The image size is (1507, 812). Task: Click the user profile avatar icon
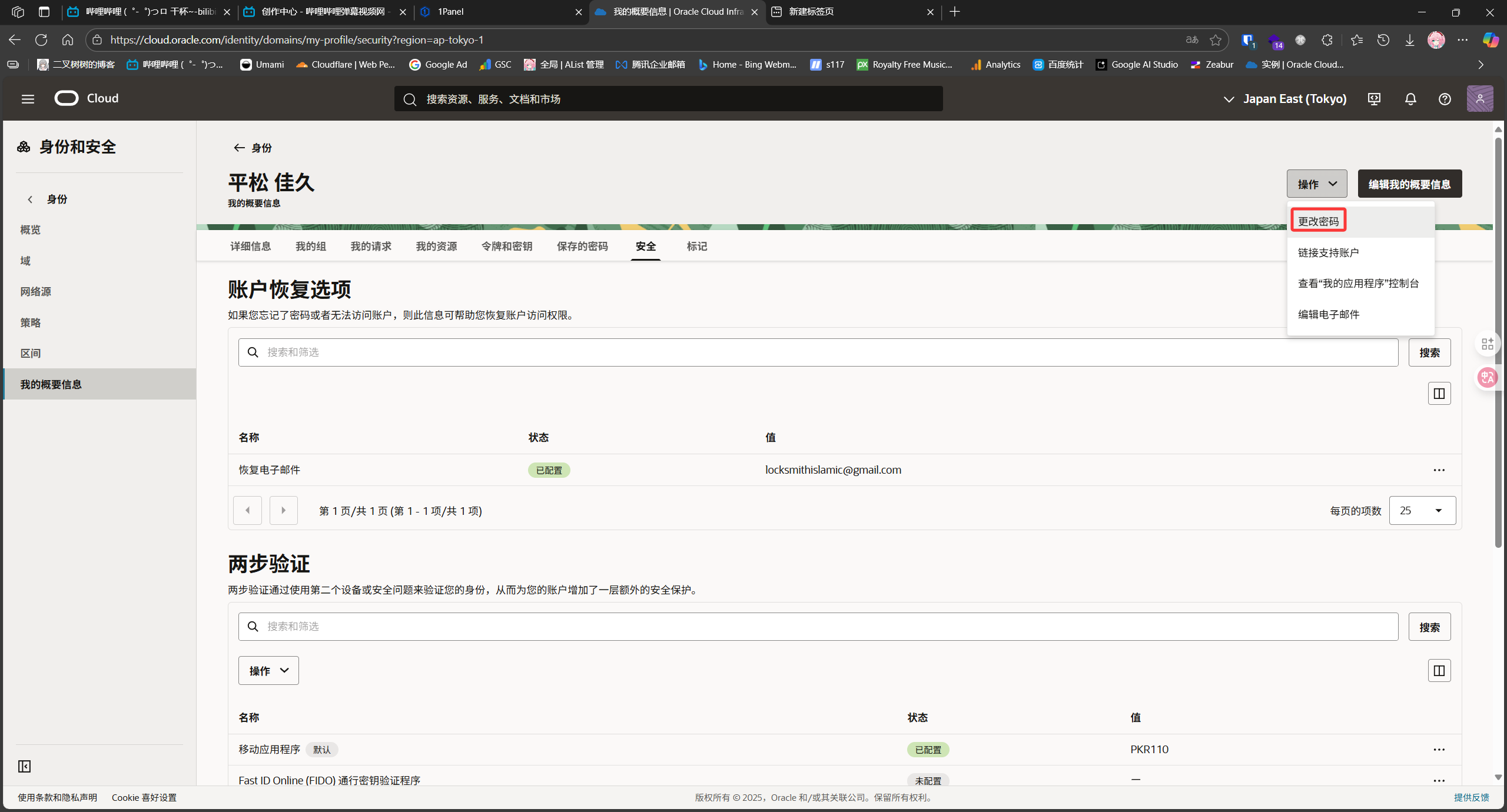tap(1479, 99)
